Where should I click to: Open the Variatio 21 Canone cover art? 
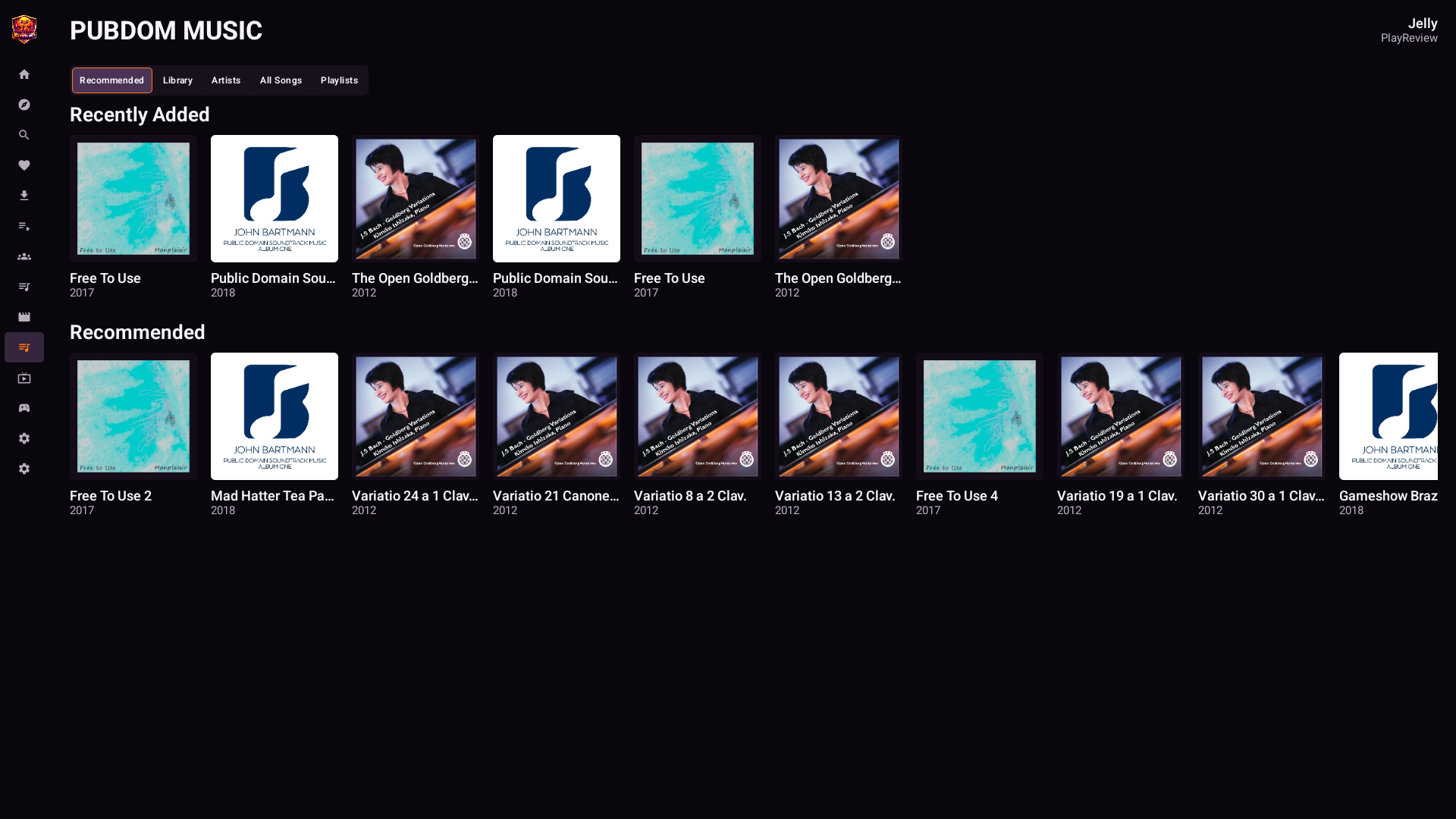[557, 416]
